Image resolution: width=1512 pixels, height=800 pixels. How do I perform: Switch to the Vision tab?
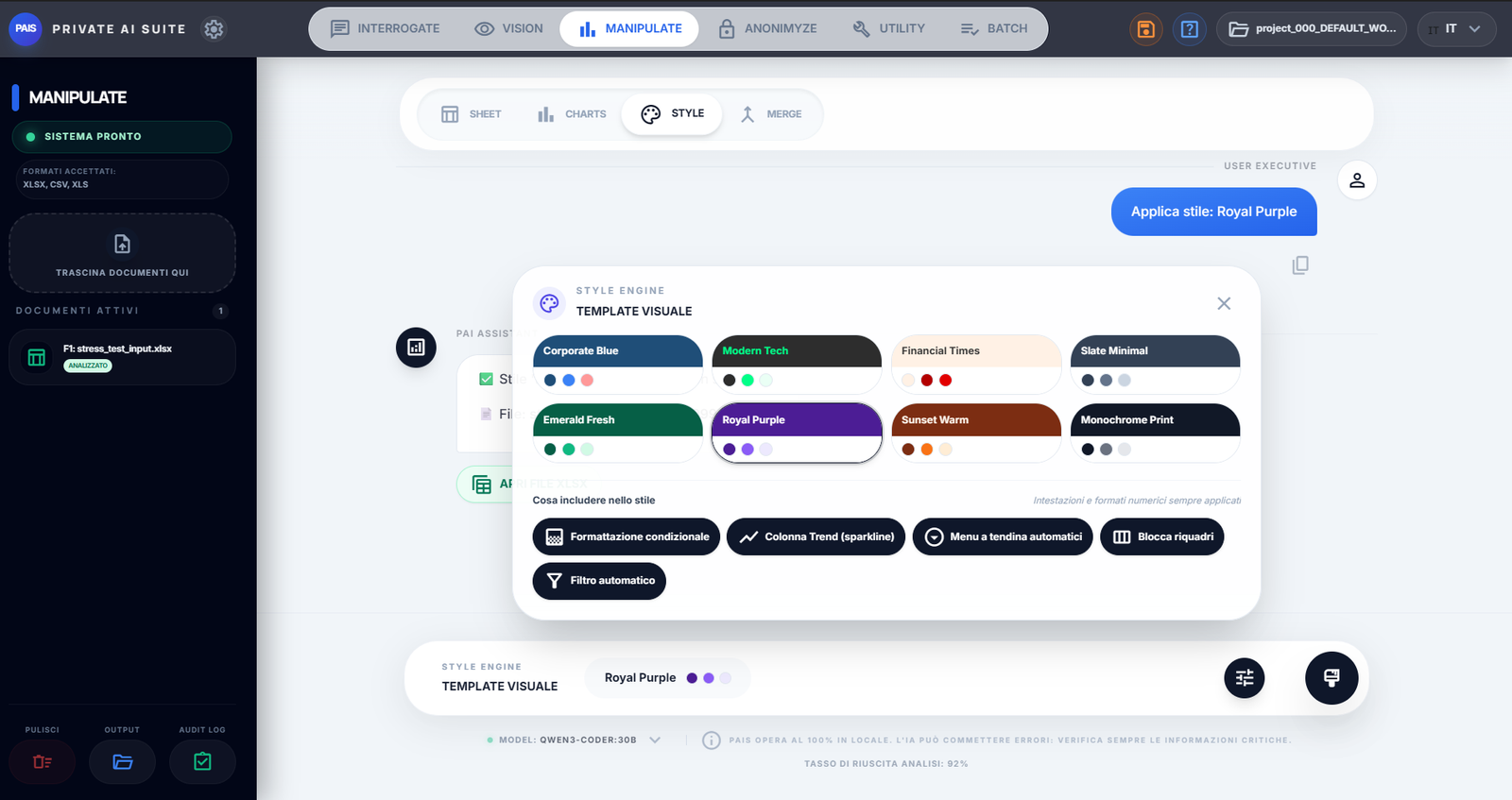(x=508, y=29)
